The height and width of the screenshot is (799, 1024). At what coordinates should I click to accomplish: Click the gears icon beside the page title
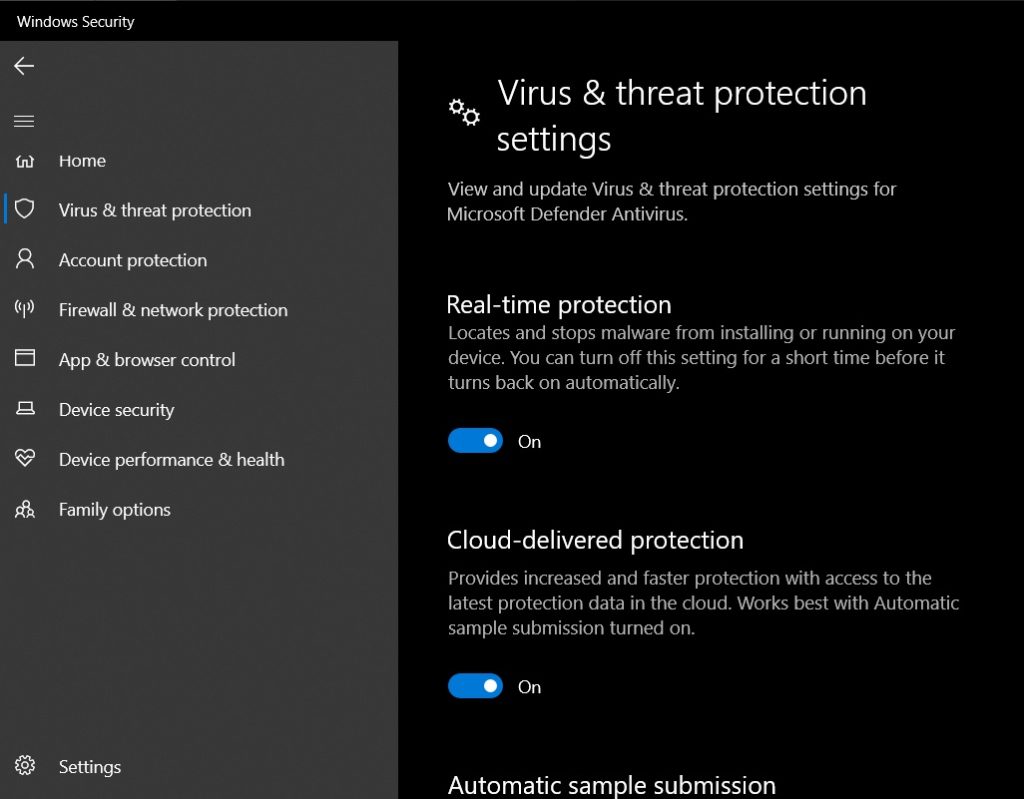pyautogui.click(x=463, y=112)
